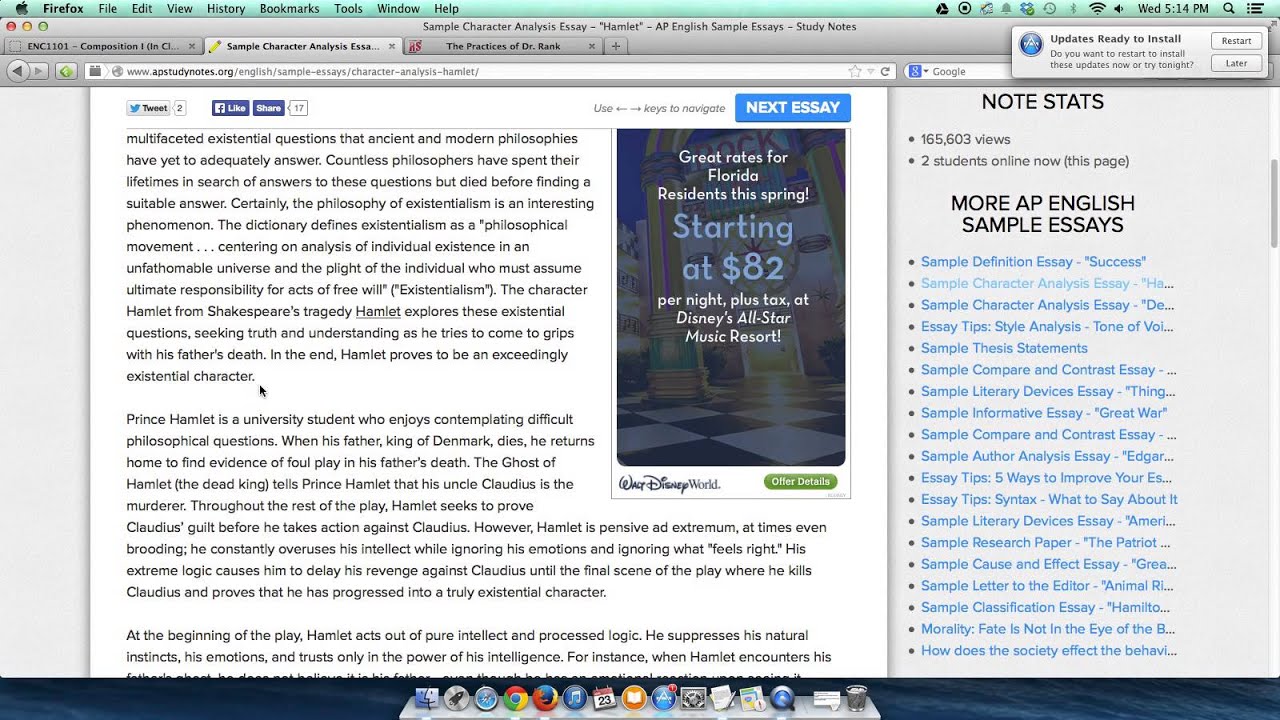Open Essay Tips: Syntax - What to Say link
Screen dimensions: 1280x720
point(1049,499)
